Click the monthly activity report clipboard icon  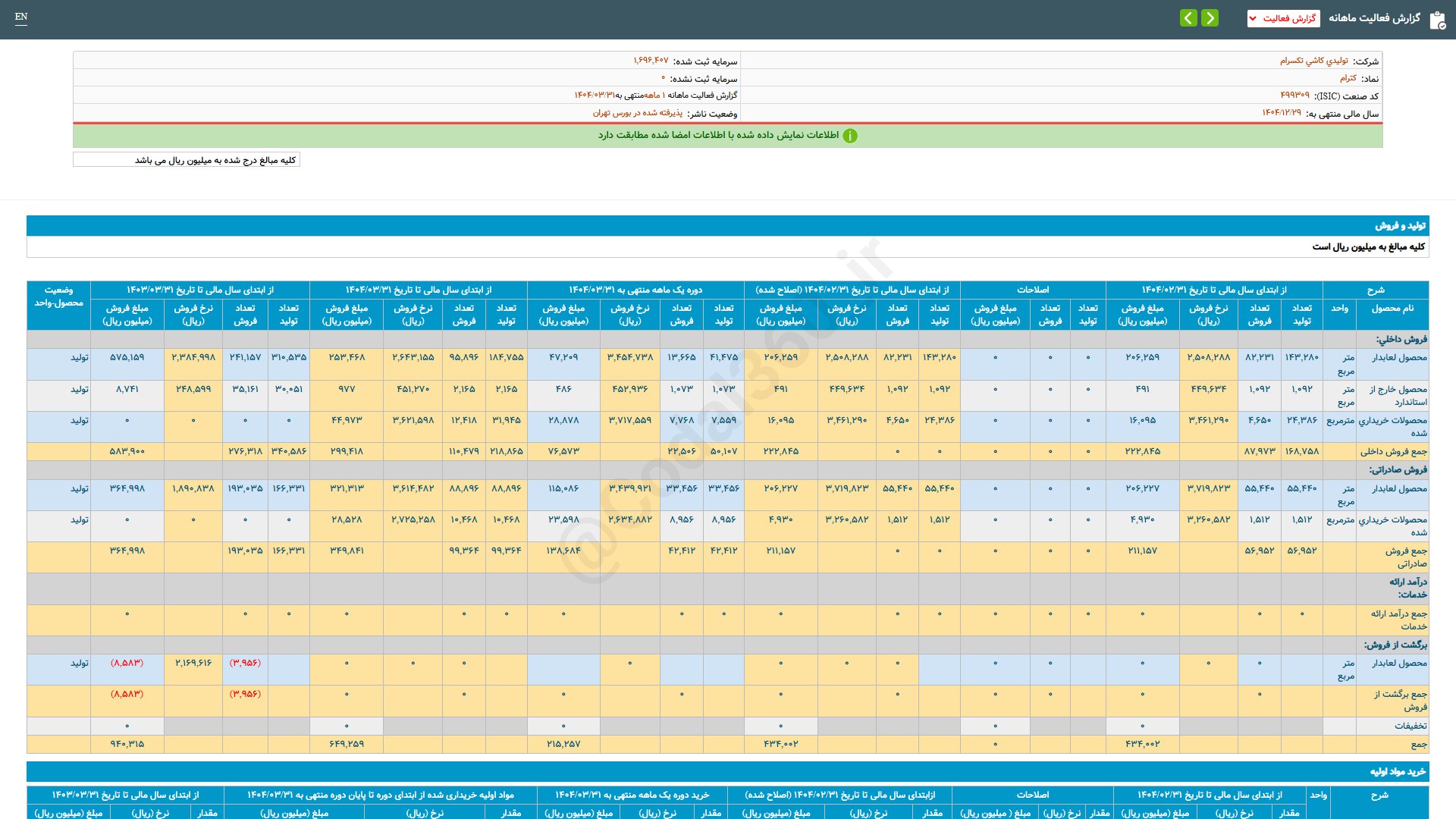pyautogui.click(x=1437, y=20)
